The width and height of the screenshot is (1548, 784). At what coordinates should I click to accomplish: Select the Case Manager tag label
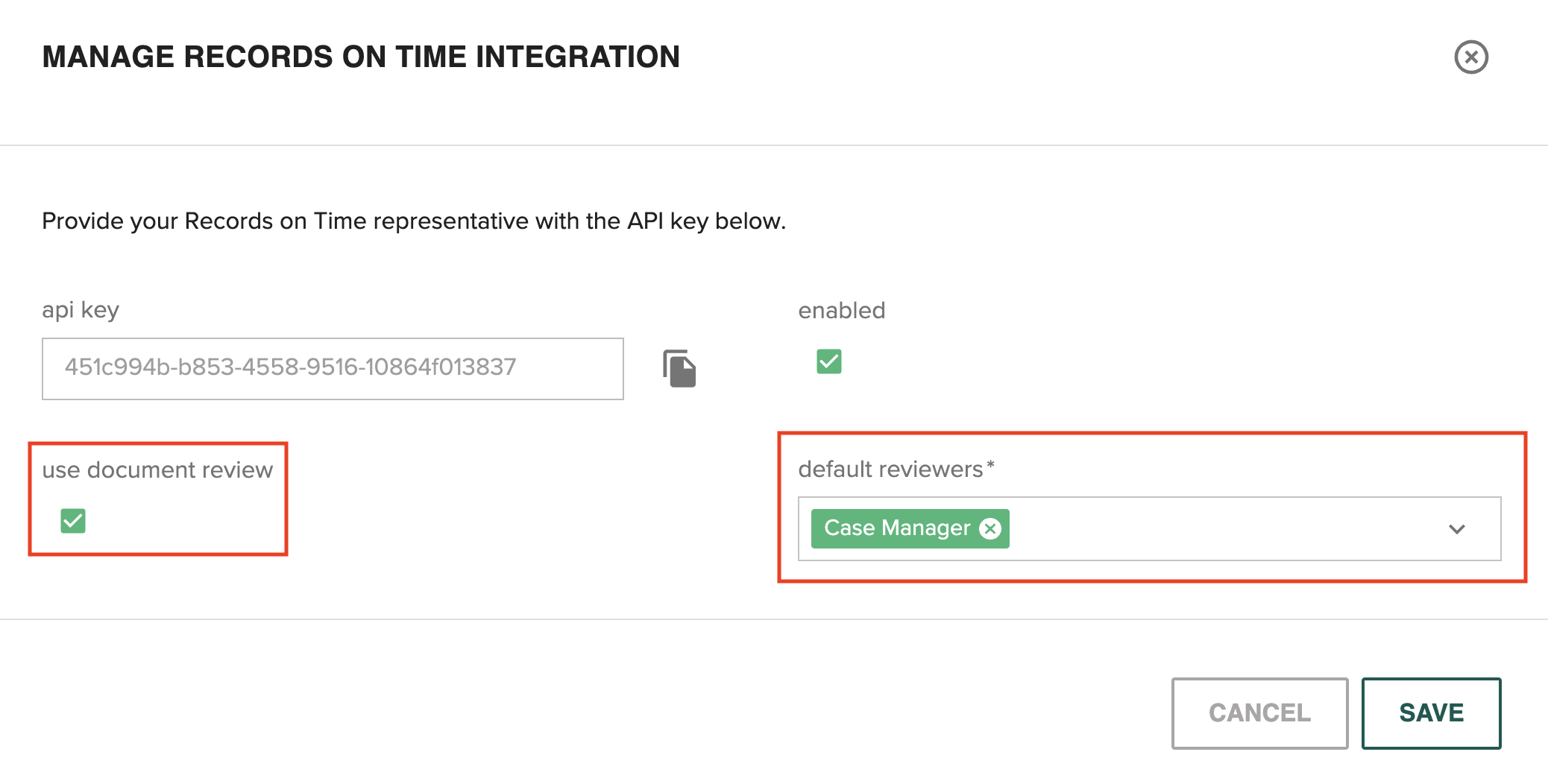(897, 528)
